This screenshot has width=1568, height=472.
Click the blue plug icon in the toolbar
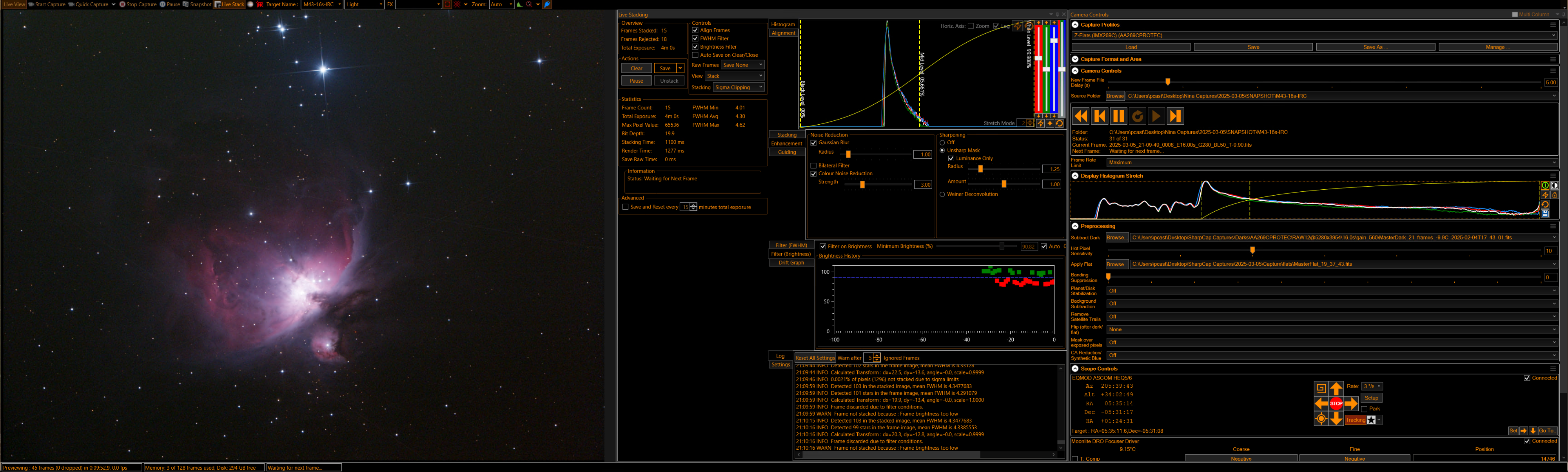point(547,4)
